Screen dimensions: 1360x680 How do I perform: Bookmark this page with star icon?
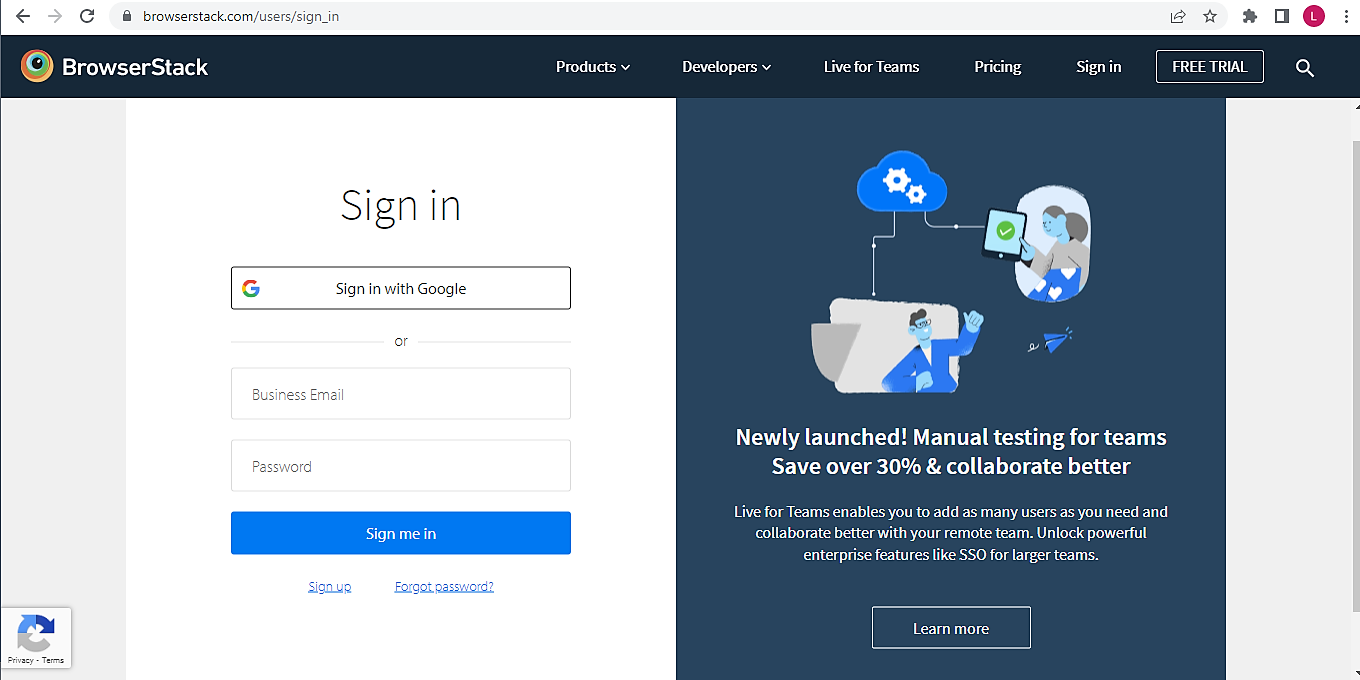point(1210,16)
